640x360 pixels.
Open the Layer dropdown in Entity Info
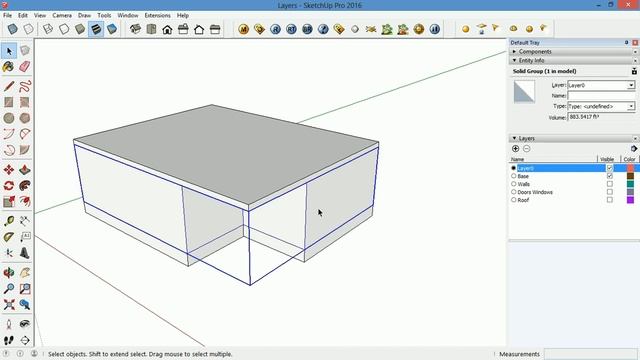631,85
